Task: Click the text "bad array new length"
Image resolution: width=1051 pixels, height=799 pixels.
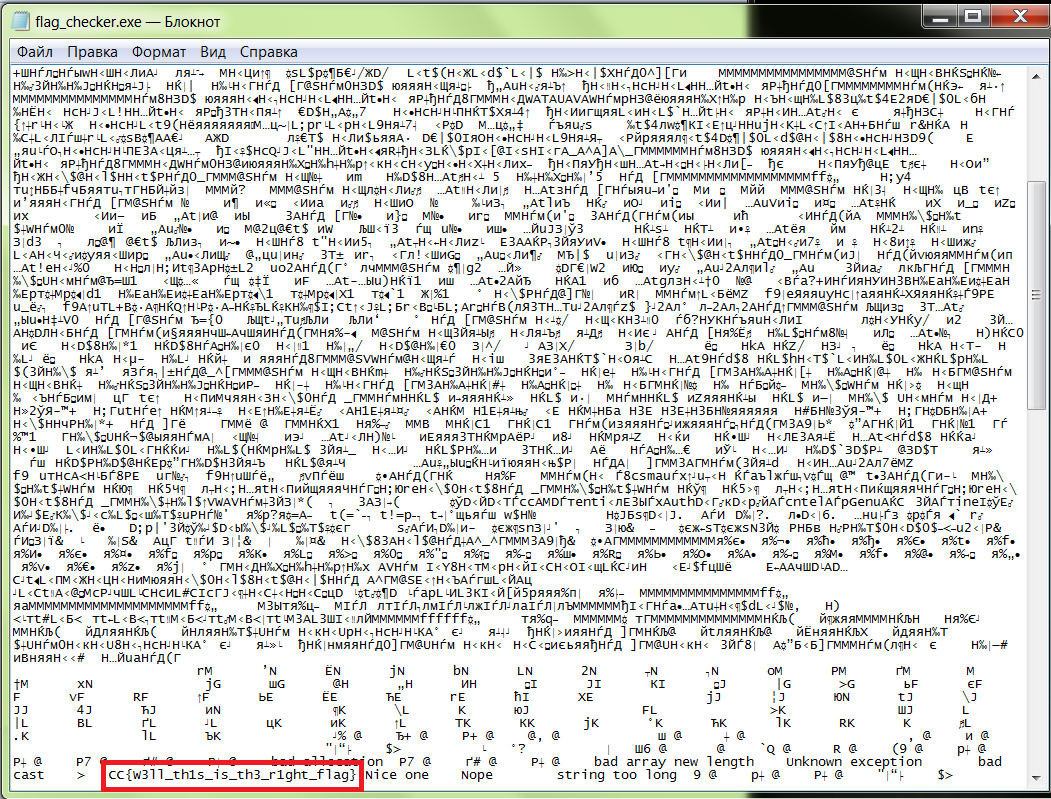Action: click(x=674, y=762)
